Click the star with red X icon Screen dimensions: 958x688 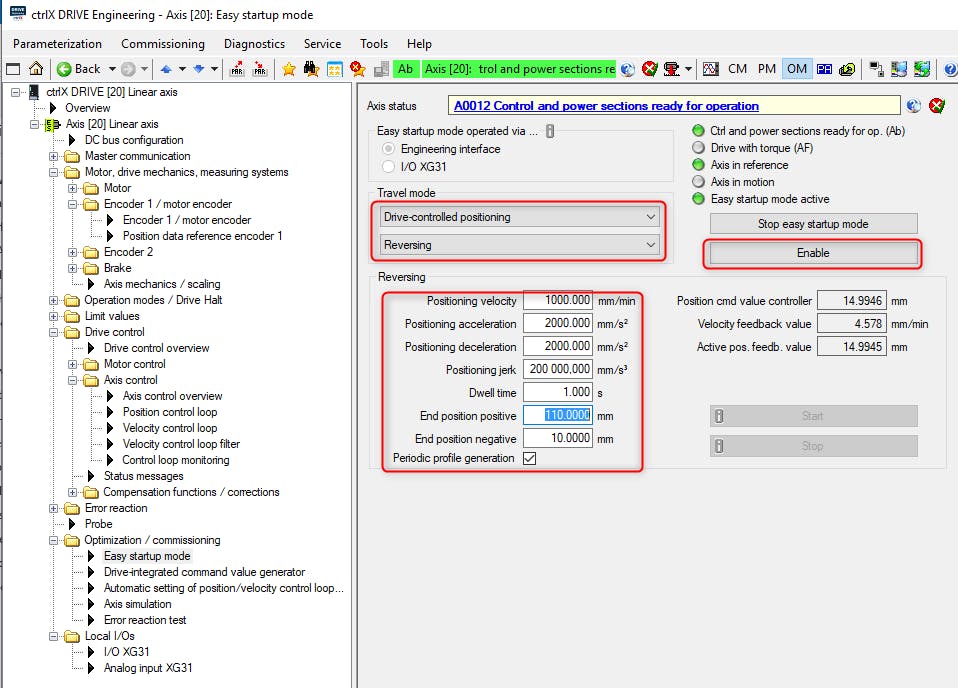pos(357,69)
